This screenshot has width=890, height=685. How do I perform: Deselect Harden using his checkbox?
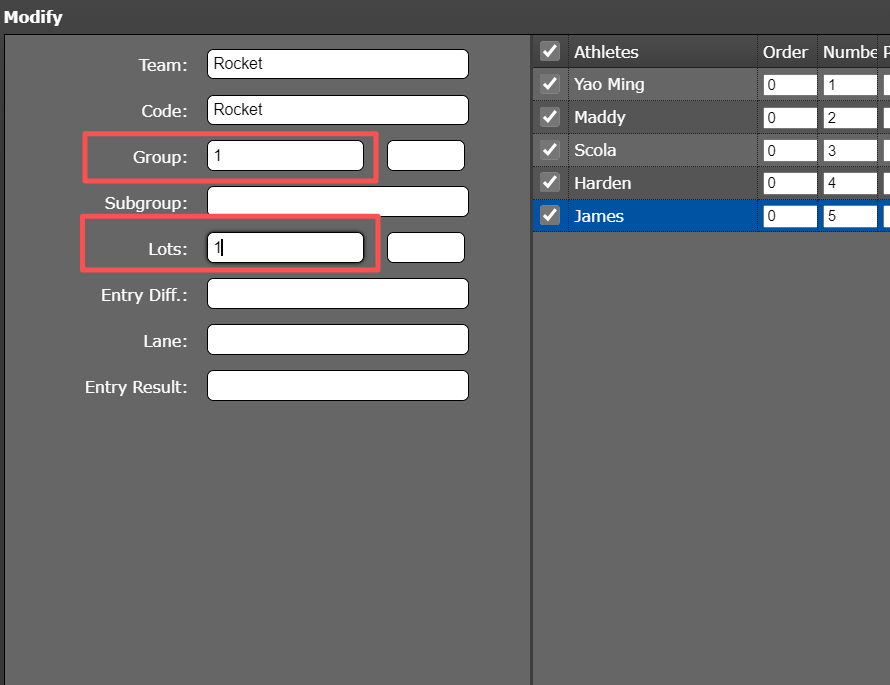(549, 184)
